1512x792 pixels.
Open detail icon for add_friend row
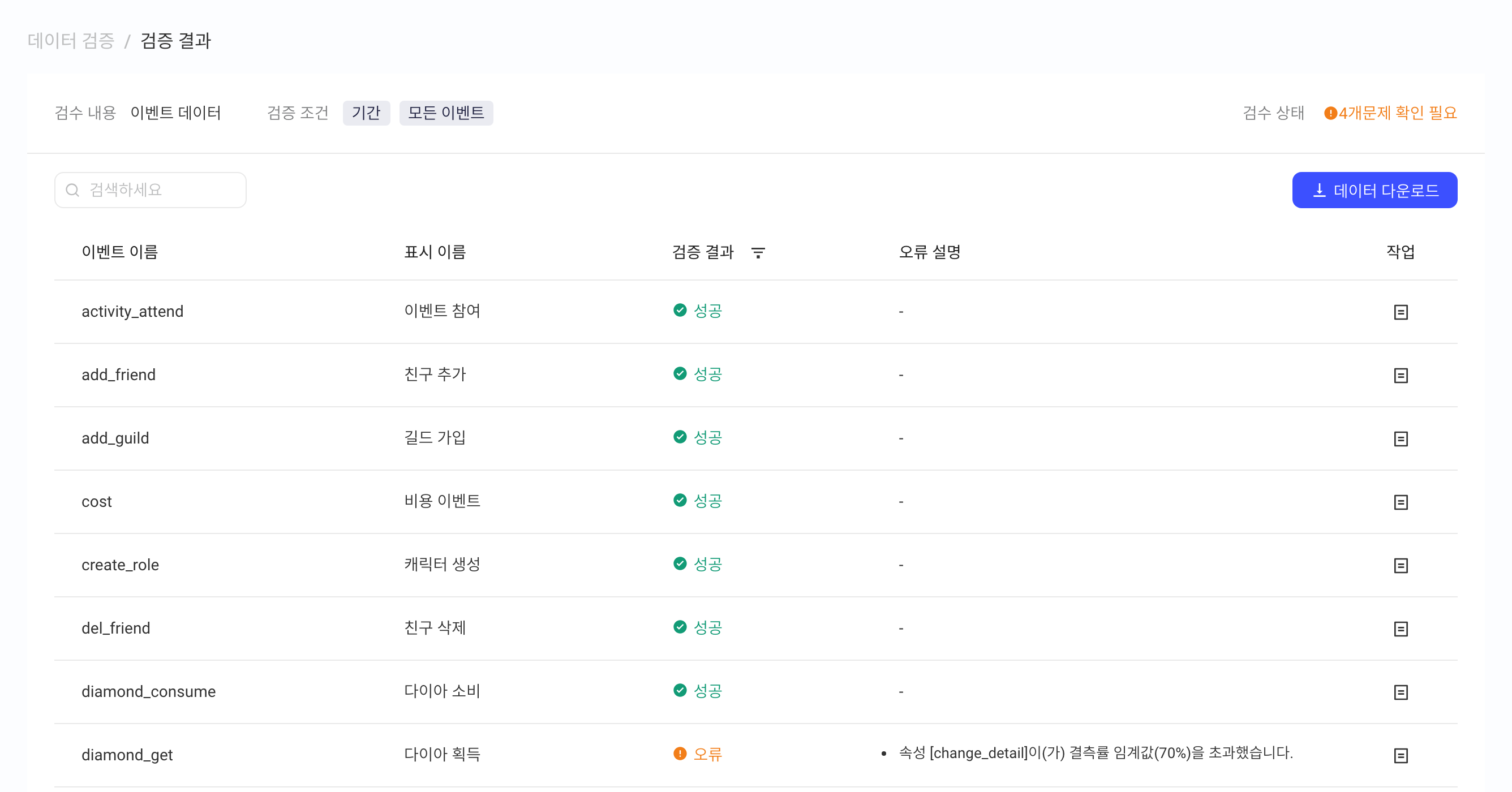coord(1401,375)
